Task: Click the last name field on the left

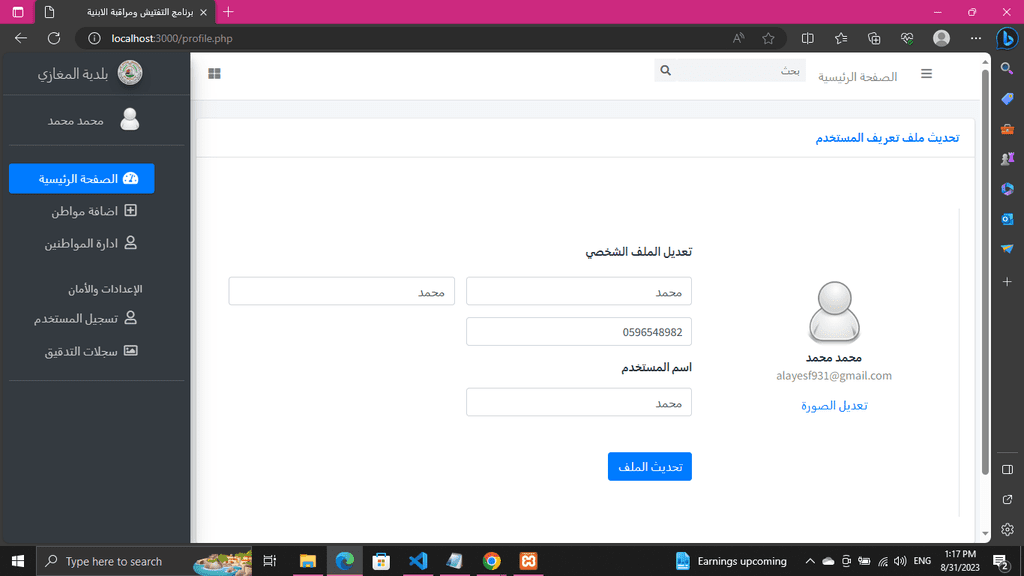Action: pos(342,291)
